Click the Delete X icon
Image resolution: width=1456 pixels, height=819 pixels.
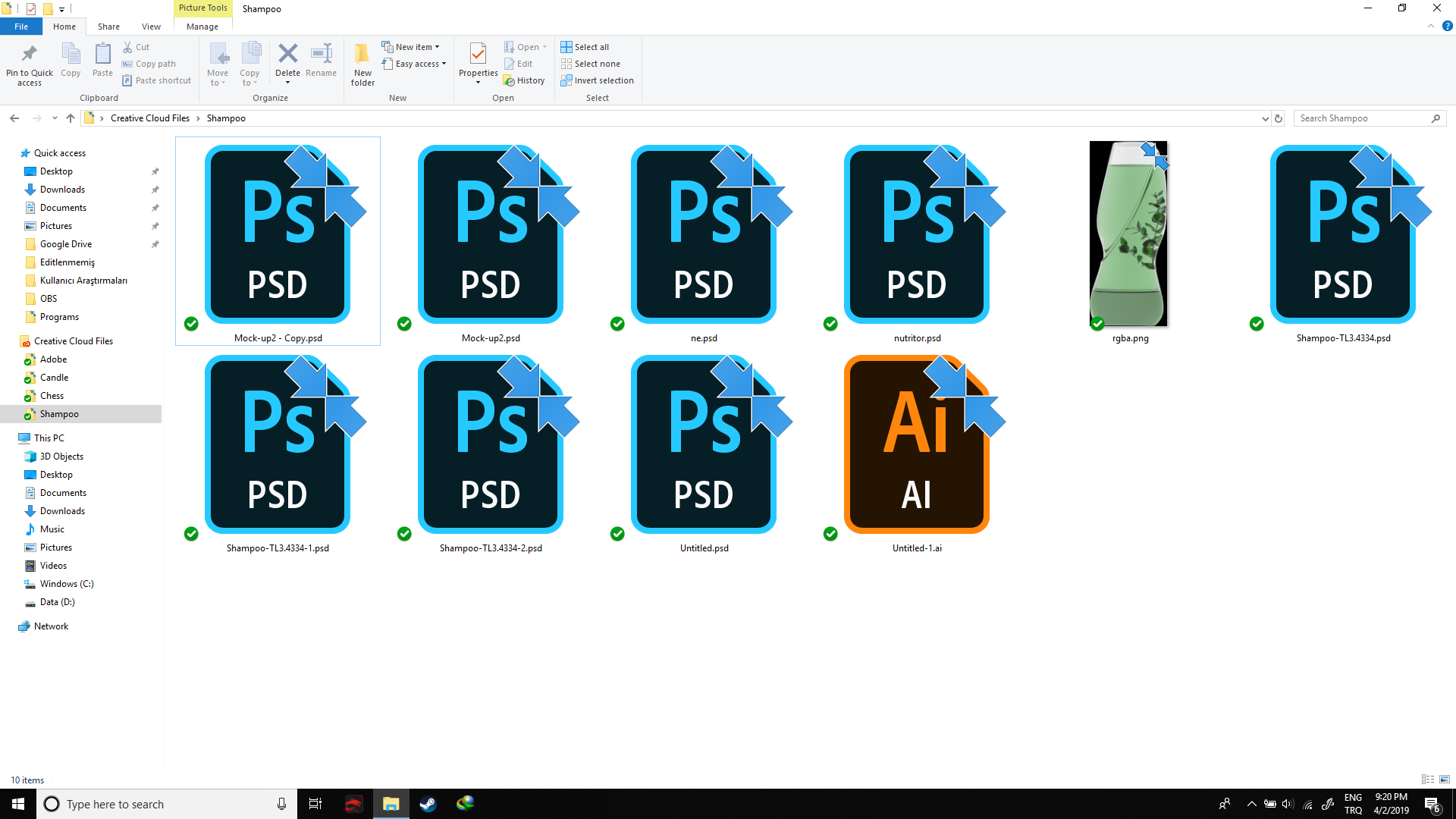click(287, 55)
